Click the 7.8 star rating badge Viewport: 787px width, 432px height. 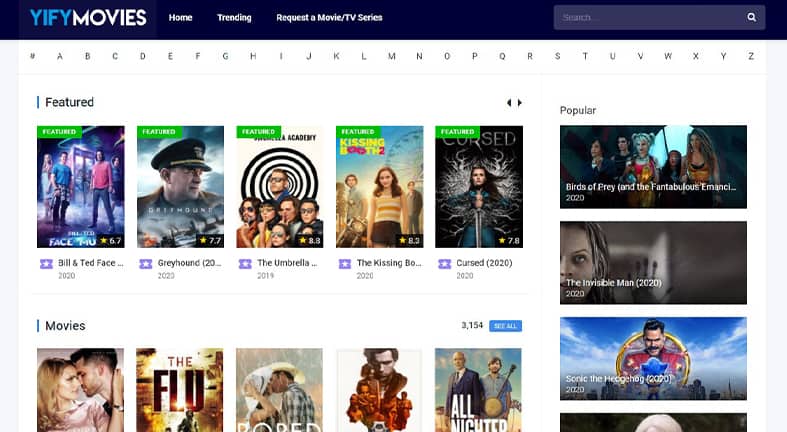[x=509, y=241]
